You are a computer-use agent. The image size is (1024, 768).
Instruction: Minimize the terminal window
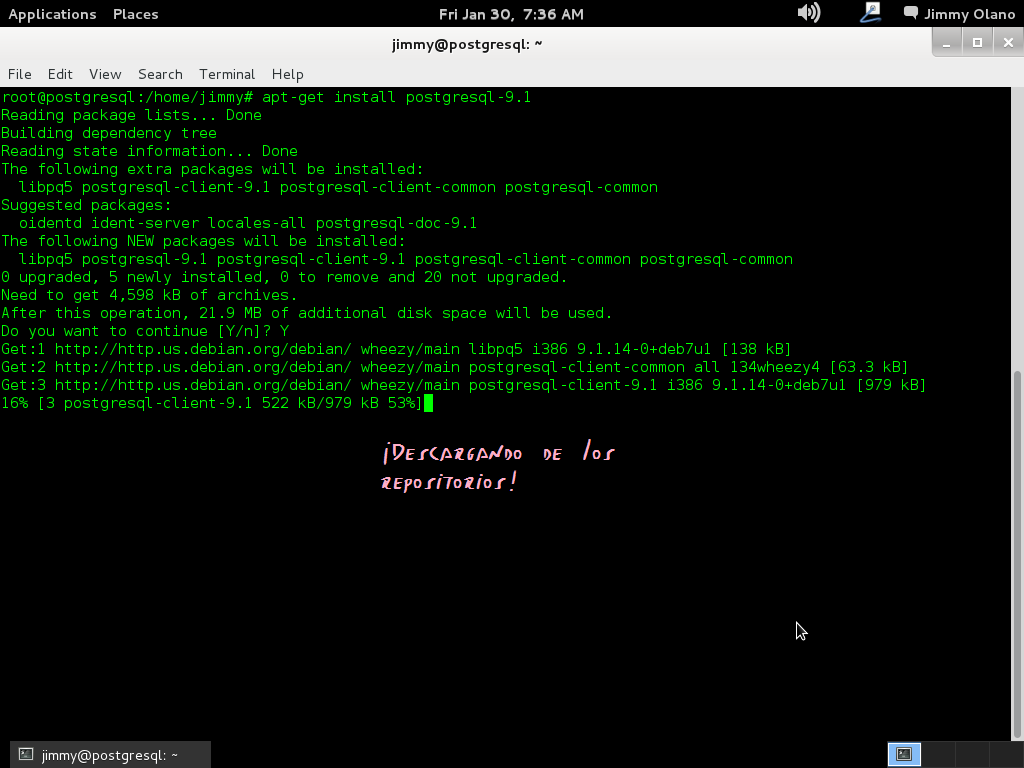pyautogui.click(x=946, y=42)
